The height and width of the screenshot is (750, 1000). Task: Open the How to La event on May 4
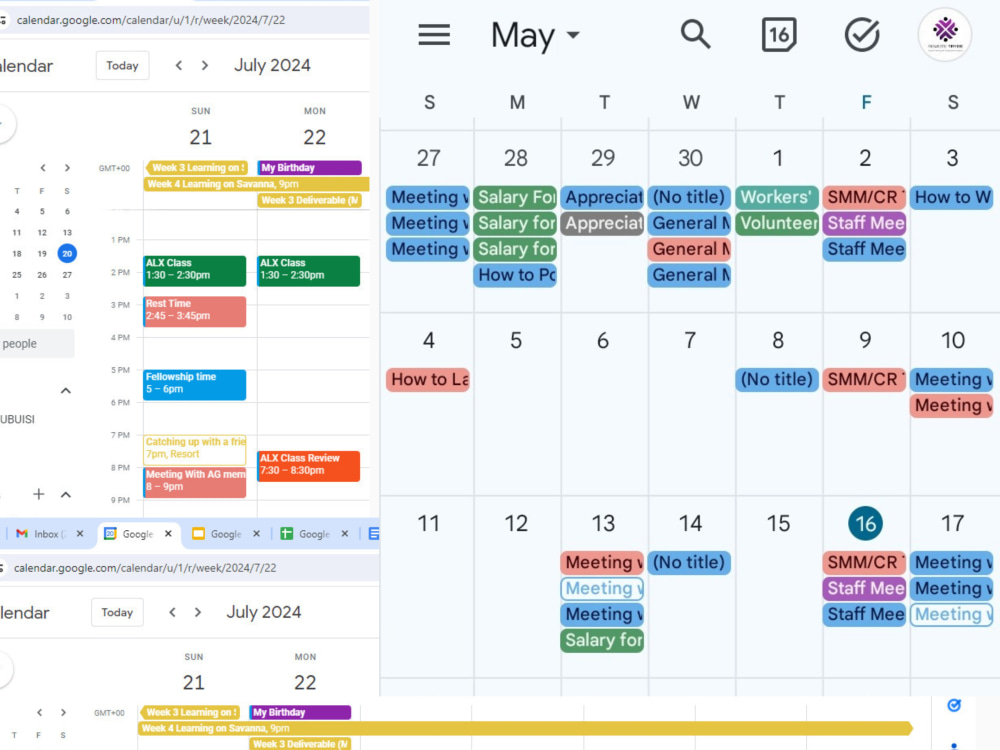click(428, 379)
